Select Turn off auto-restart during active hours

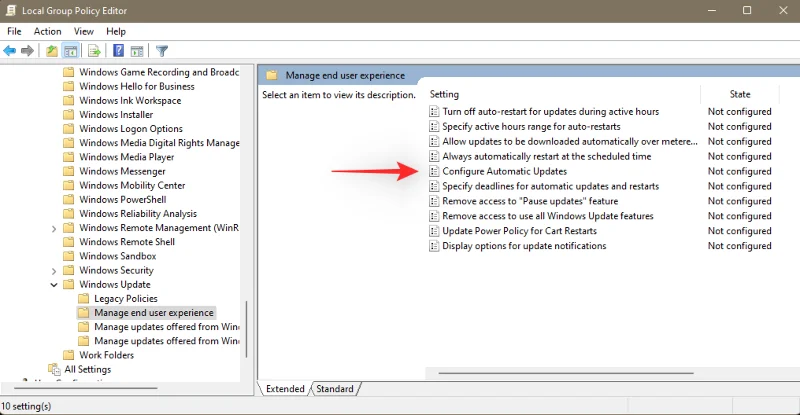pos(551,112)
